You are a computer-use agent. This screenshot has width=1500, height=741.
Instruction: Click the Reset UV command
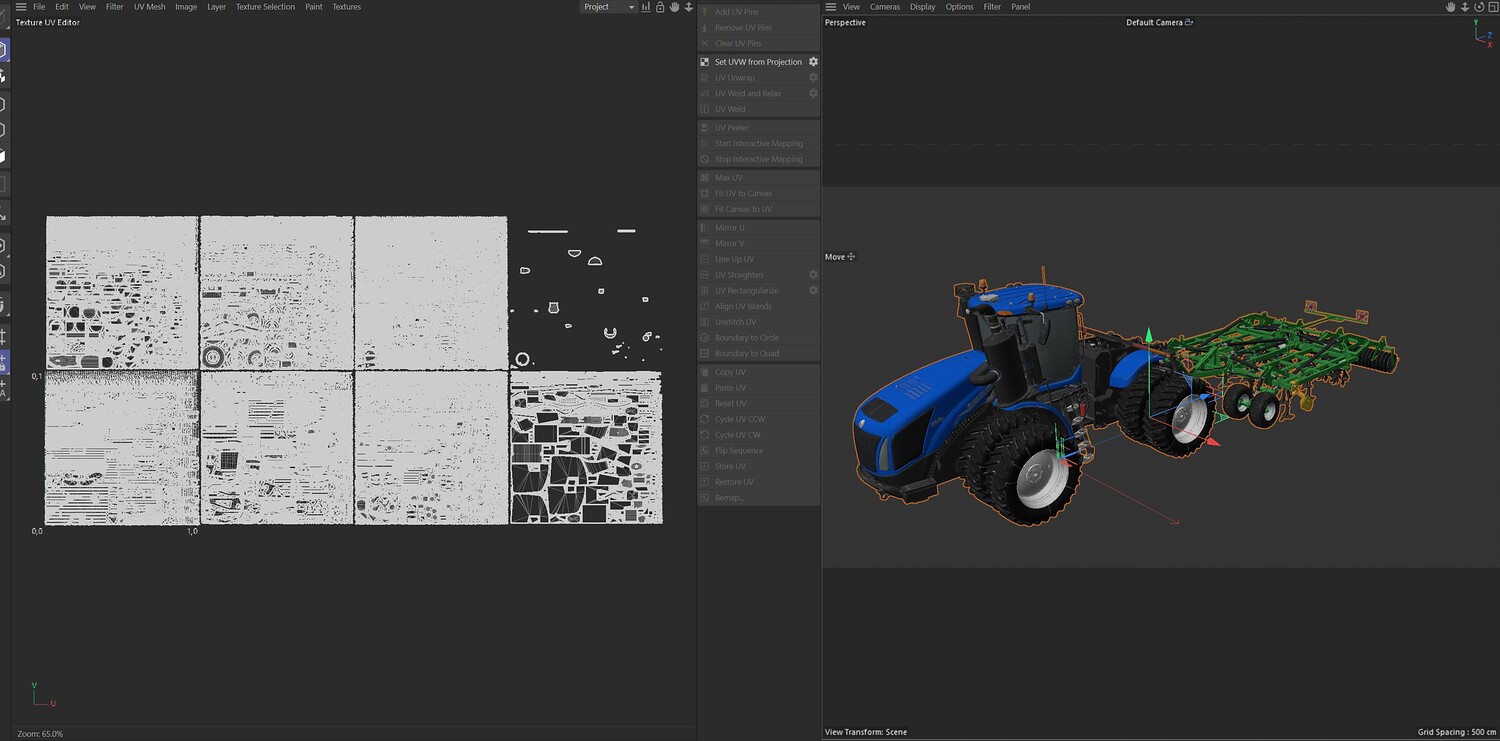coord(758,404)
